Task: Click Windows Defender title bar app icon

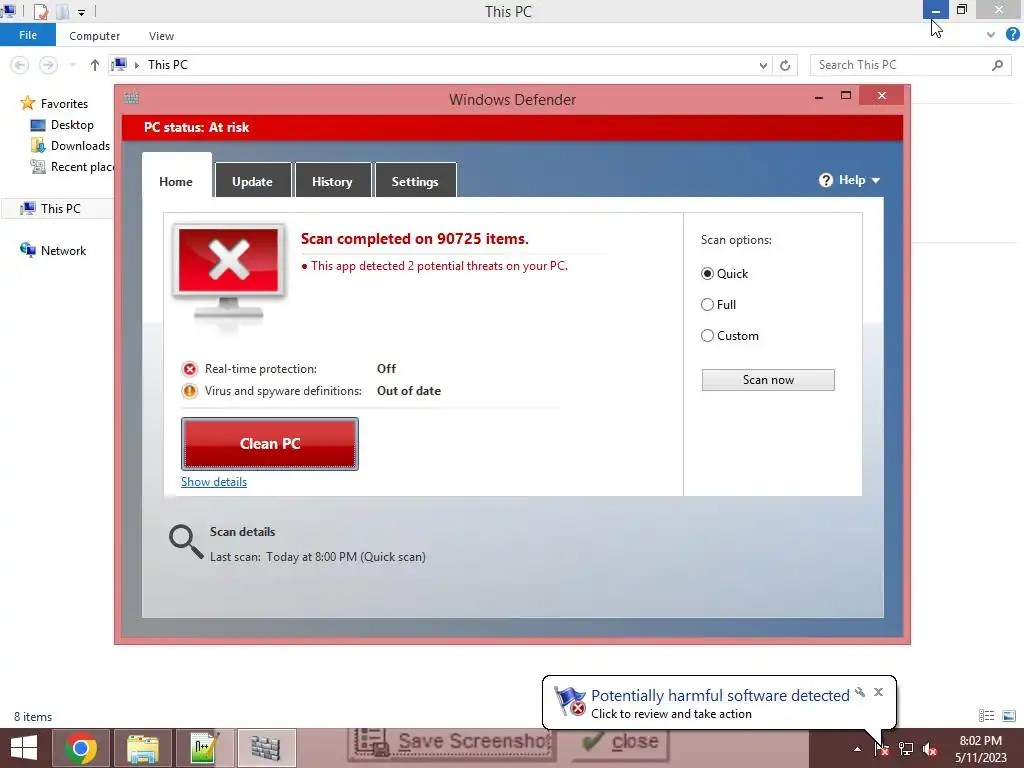Action: click(131, 98)
